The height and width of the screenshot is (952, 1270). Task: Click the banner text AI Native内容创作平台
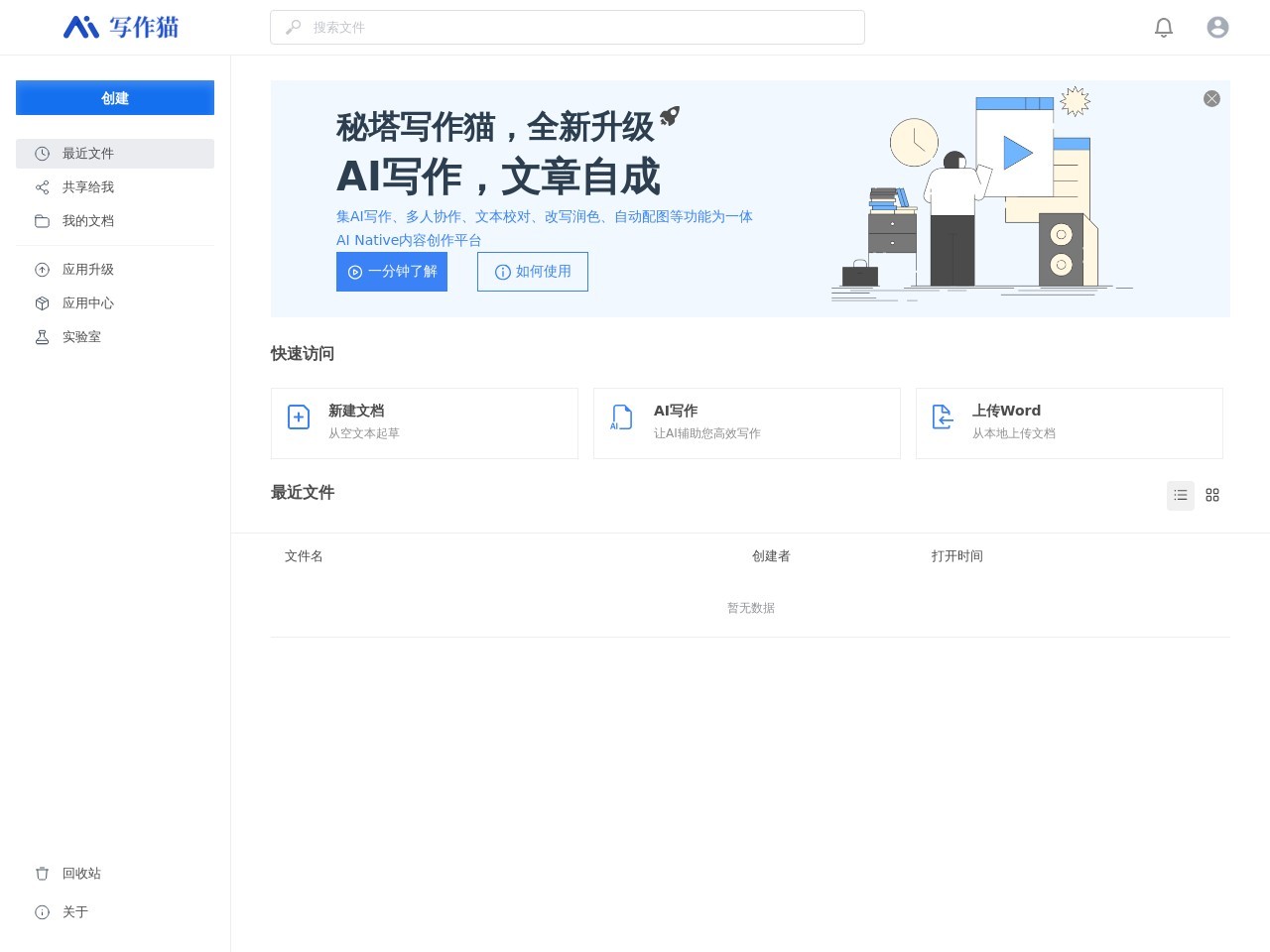pos(409,240)
